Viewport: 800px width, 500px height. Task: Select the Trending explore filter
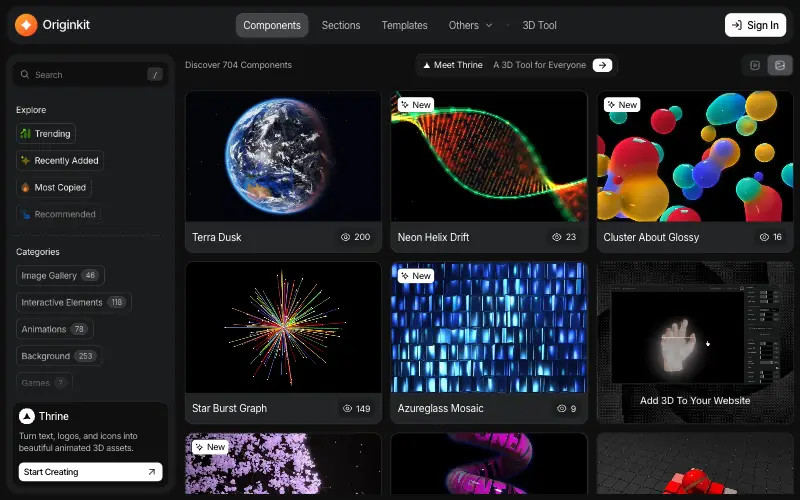[46, 134]
